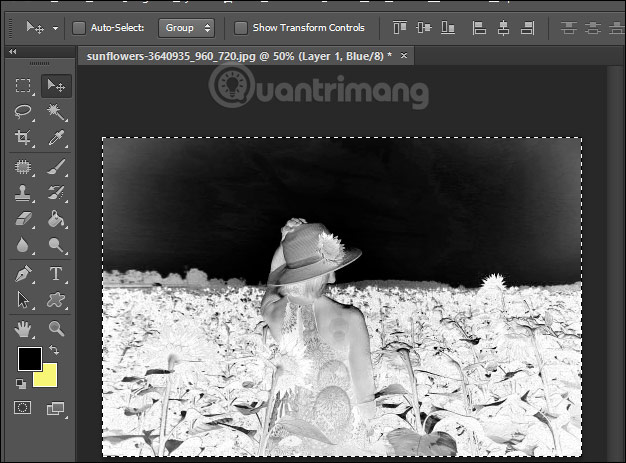The width and height of the screenshot is (626, 463).
Task: Select the Lasso tool
Action: coord(23,112)
